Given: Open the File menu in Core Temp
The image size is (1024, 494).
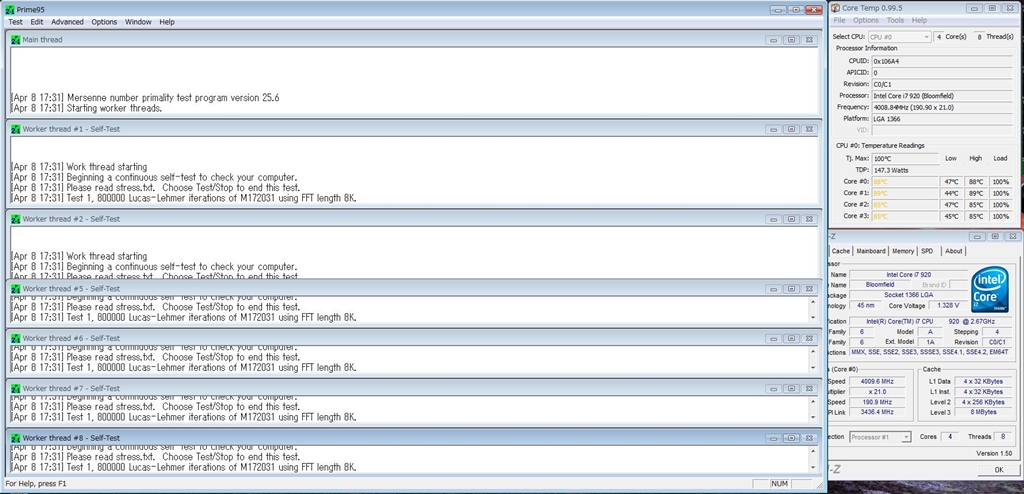Looking at the screenshot, I should 839,20.
